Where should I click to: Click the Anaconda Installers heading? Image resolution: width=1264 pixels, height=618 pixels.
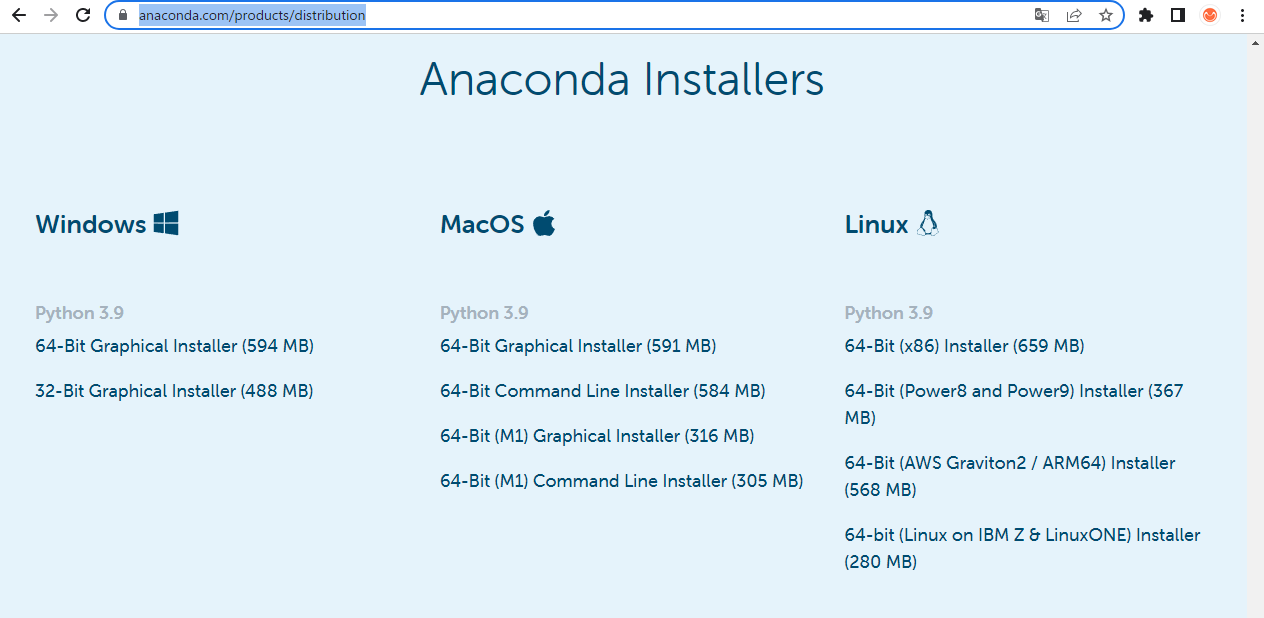coord(622,79)
